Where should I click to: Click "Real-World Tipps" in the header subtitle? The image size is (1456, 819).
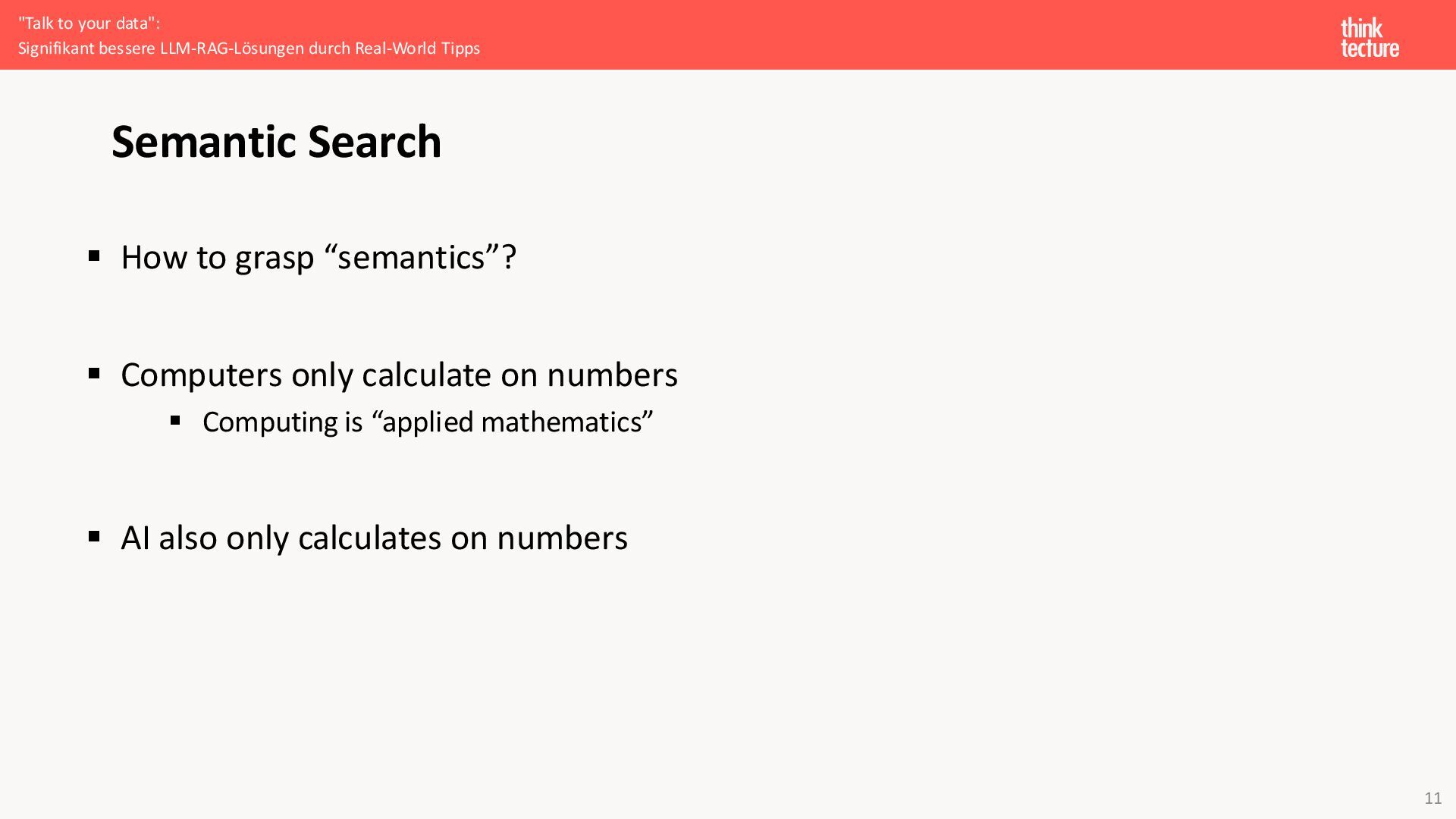coord(417,49)
